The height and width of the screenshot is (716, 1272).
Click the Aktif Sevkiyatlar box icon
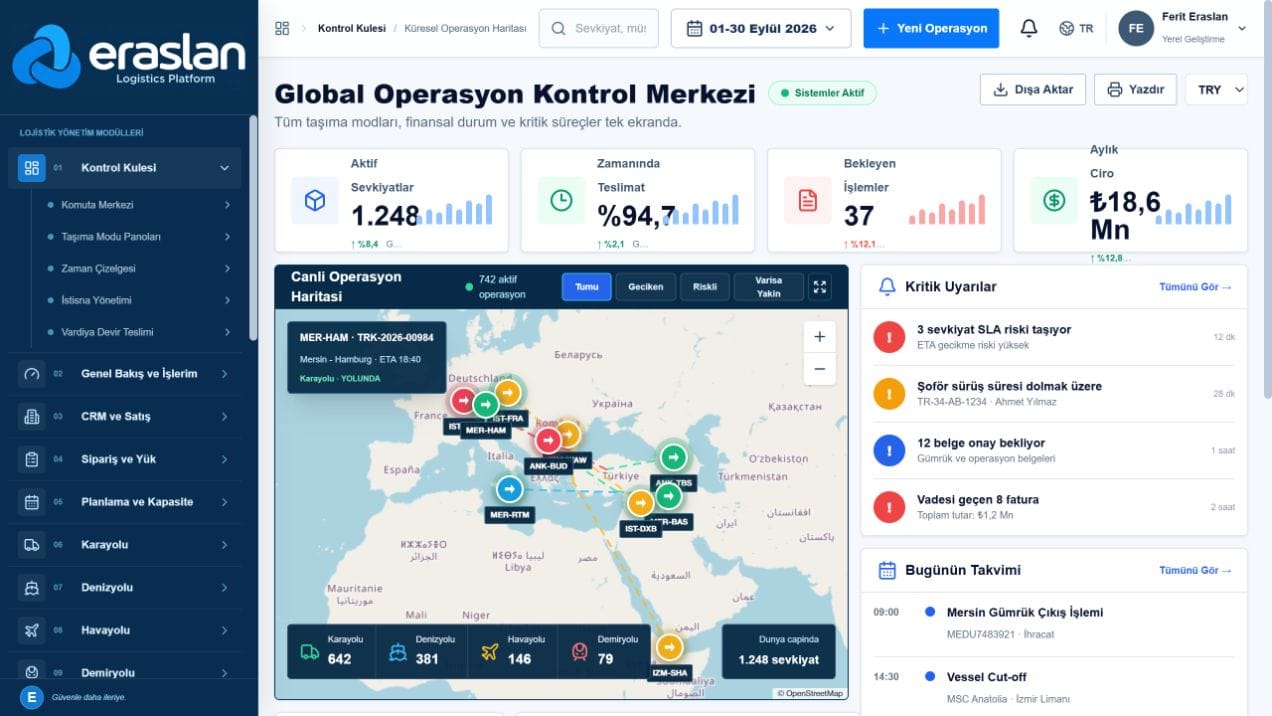pyautogui.click(x=315, y=200)
